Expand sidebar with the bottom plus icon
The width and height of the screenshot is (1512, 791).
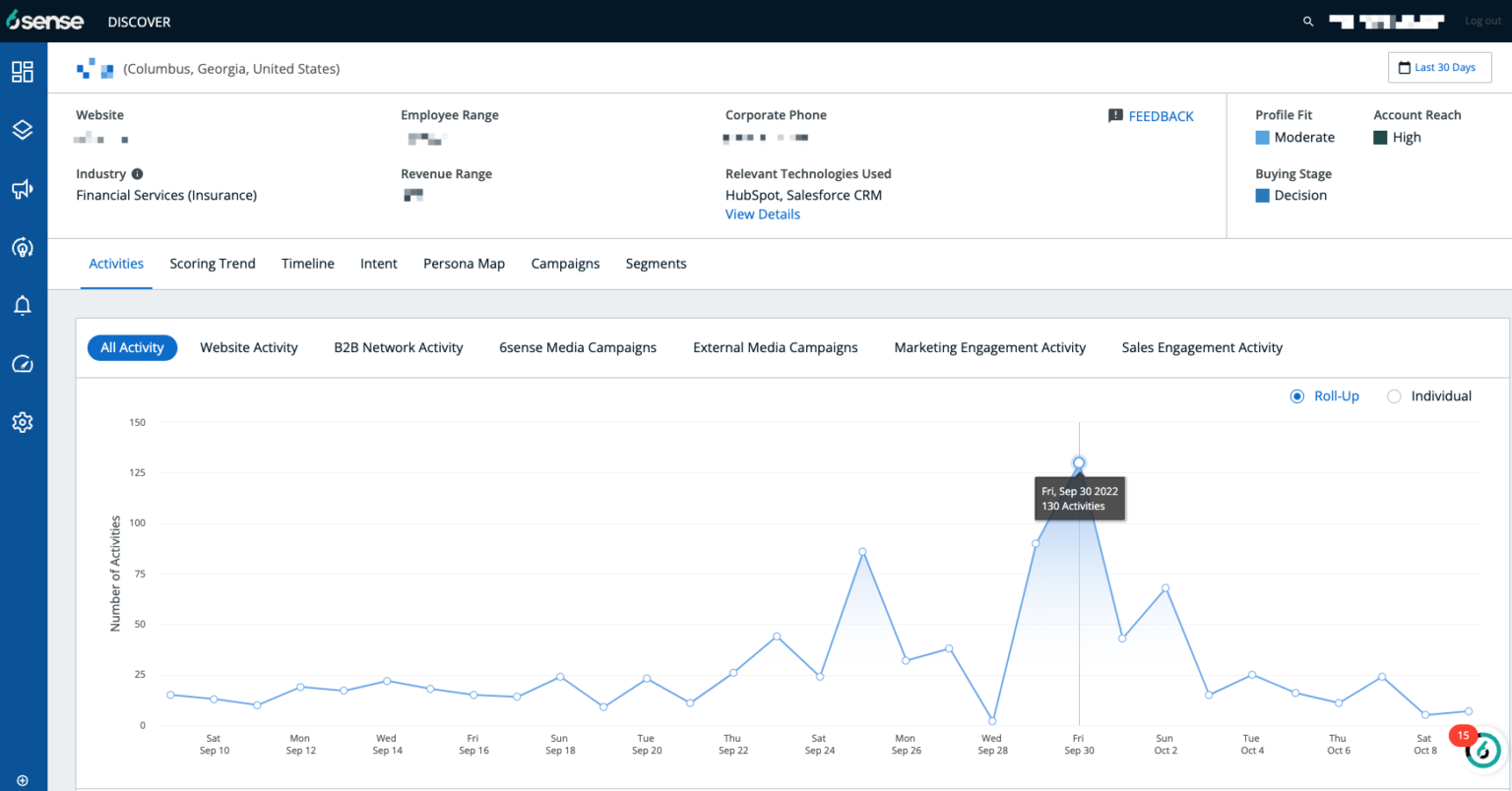click(23, 780)
